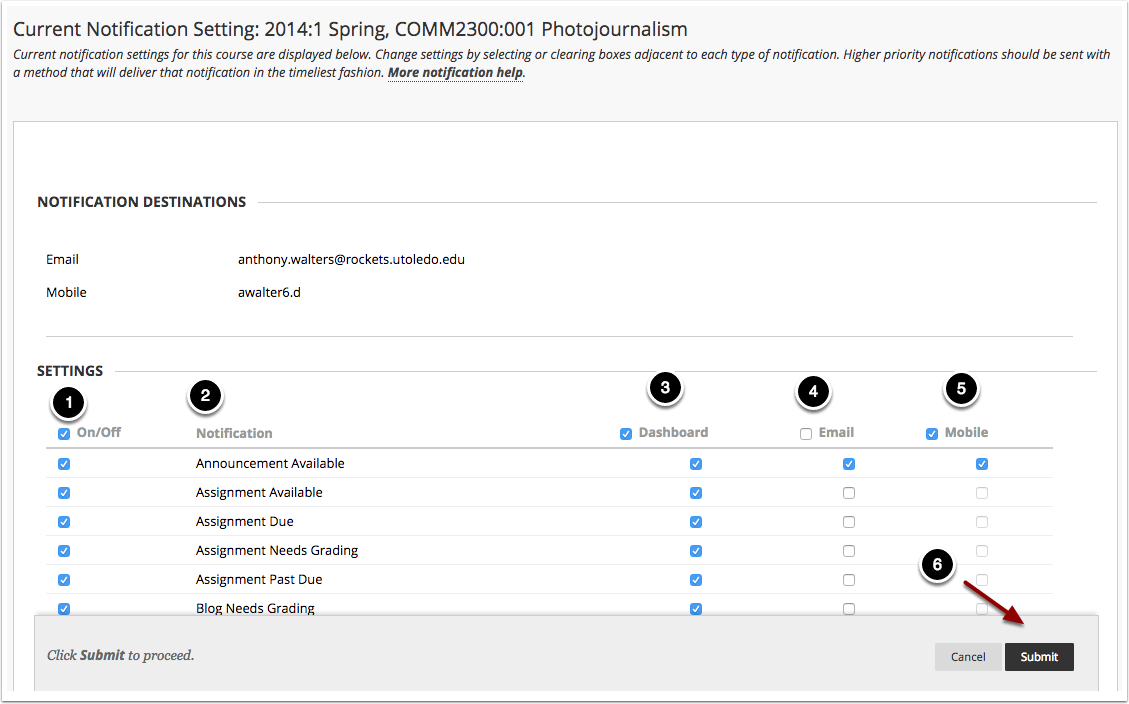
Task: Uncheck Dashboard for Assignment Available
Action: [696, 493]
